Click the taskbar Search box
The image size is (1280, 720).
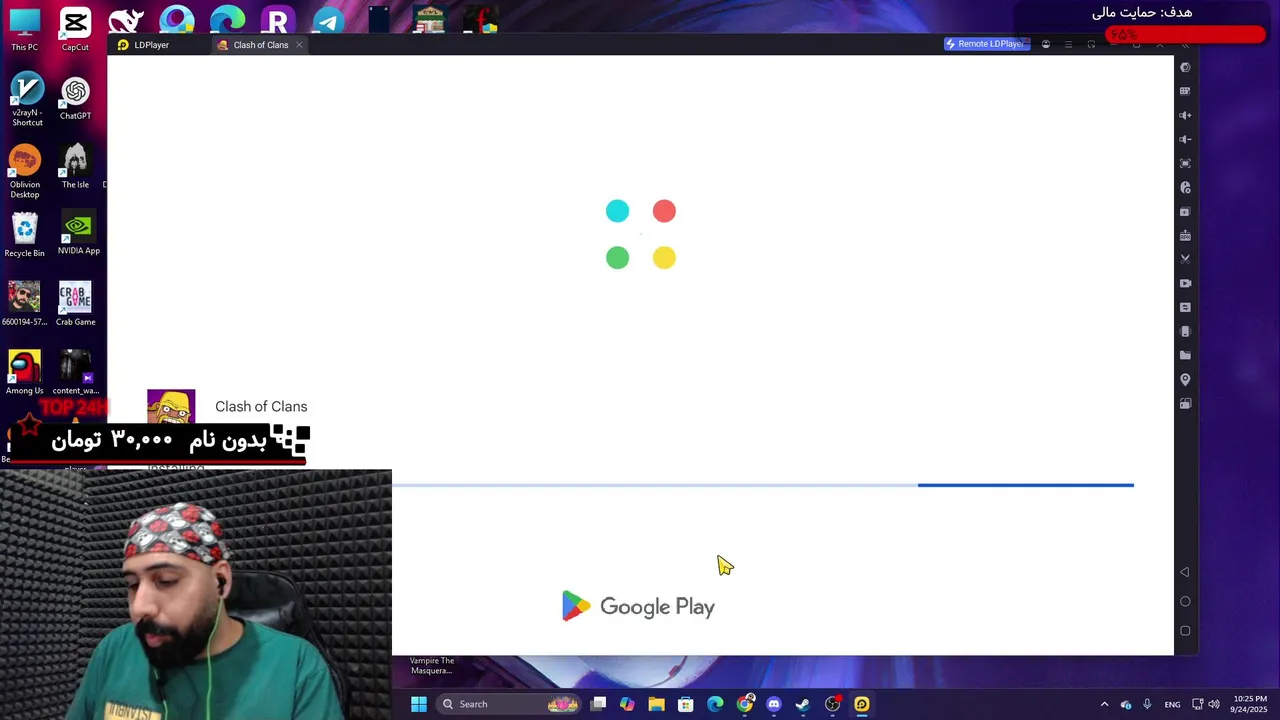click(510, 704)
